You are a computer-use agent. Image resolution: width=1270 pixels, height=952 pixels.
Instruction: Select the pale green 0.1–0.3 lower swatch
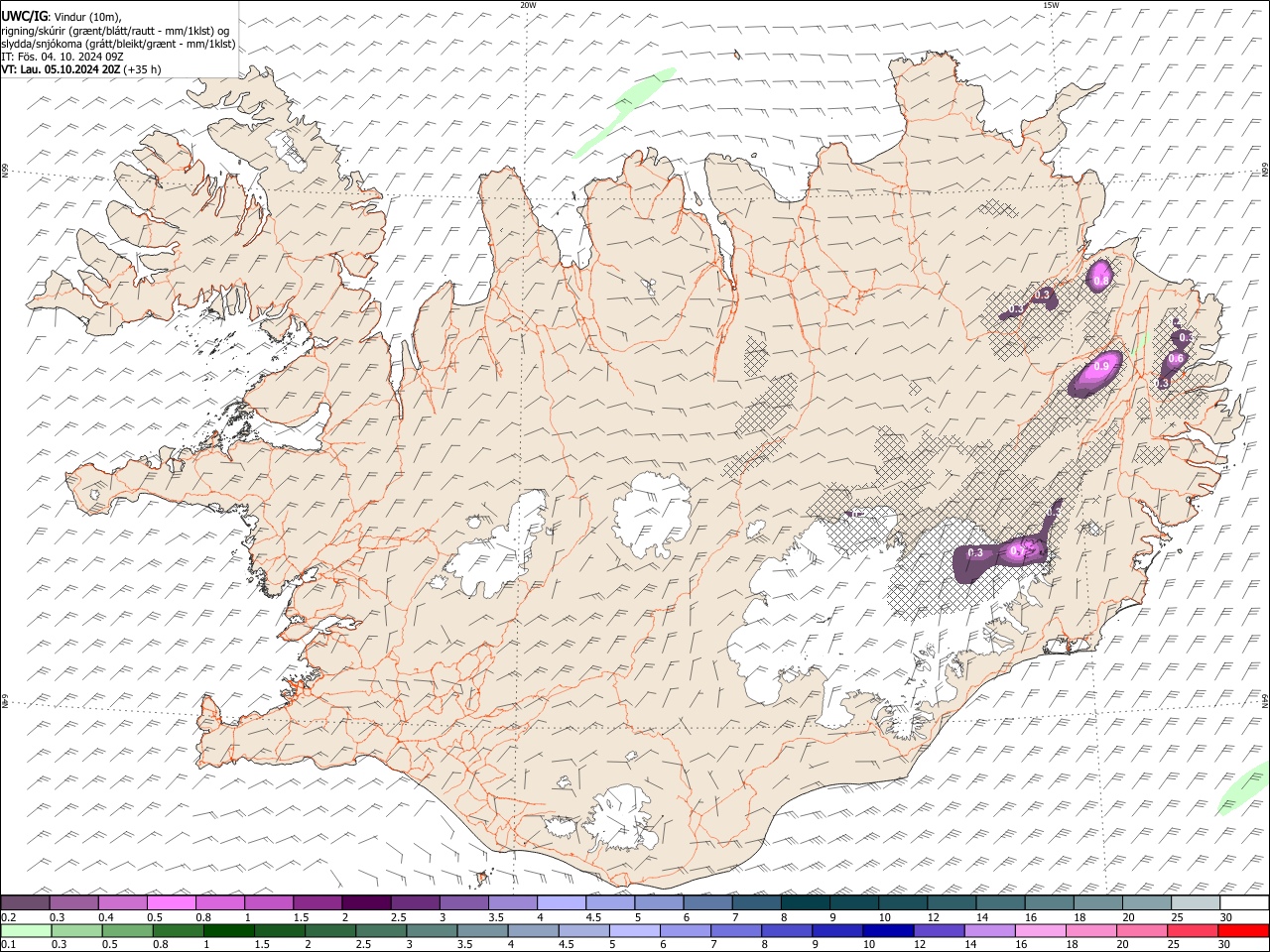(x=25, y=930)
